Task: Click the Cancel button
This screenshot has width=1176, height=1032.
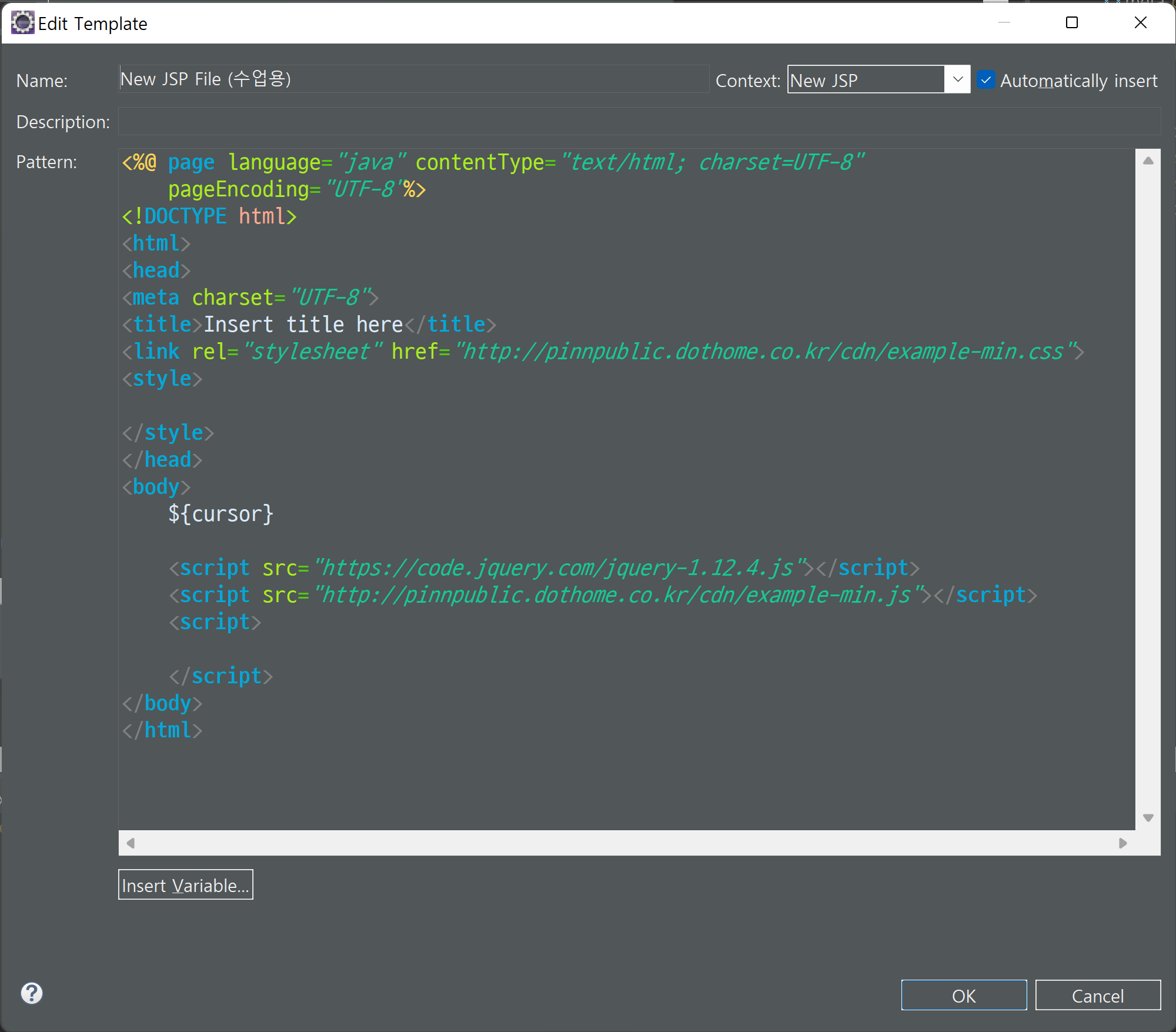Action: pyautogui.click(x=1098, y=995)
